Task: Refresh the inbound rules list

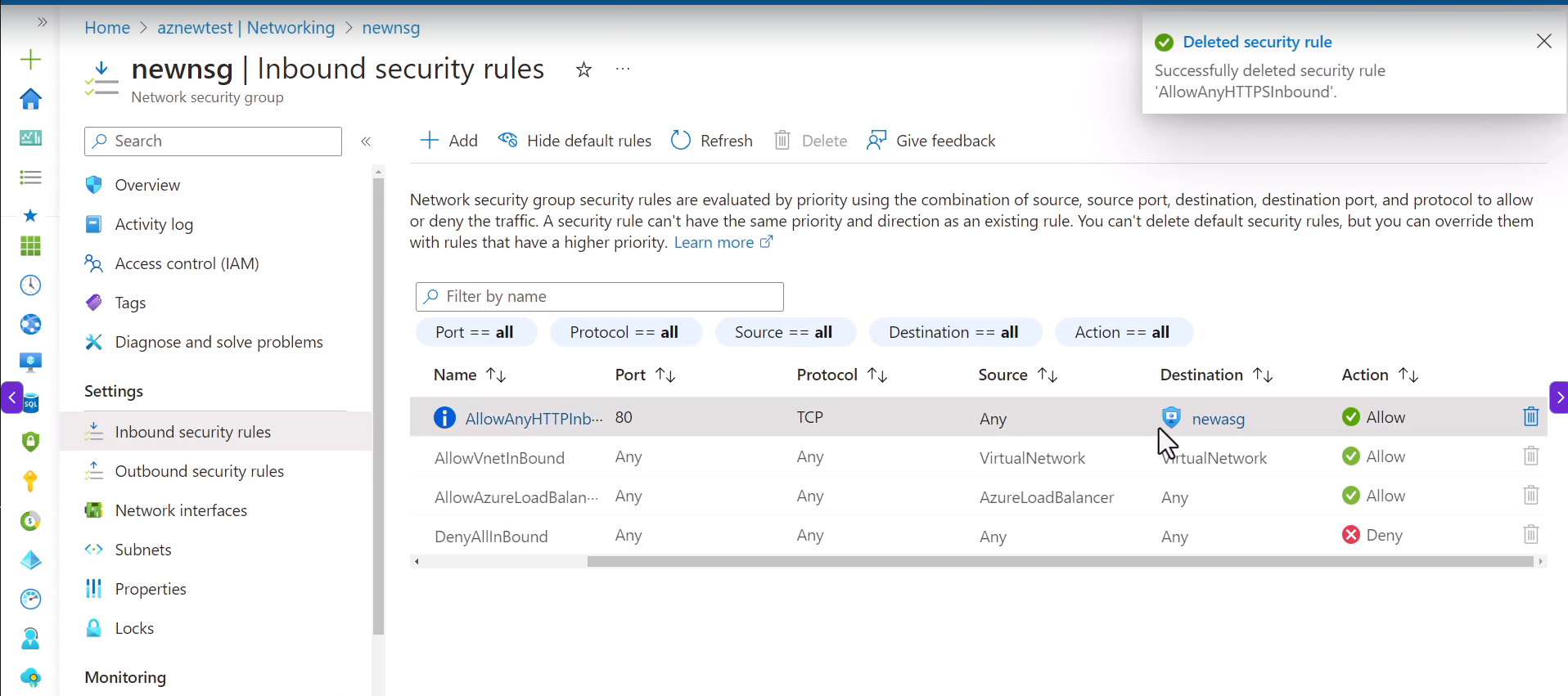Action: pyautogui.click(x=711, y=141)
